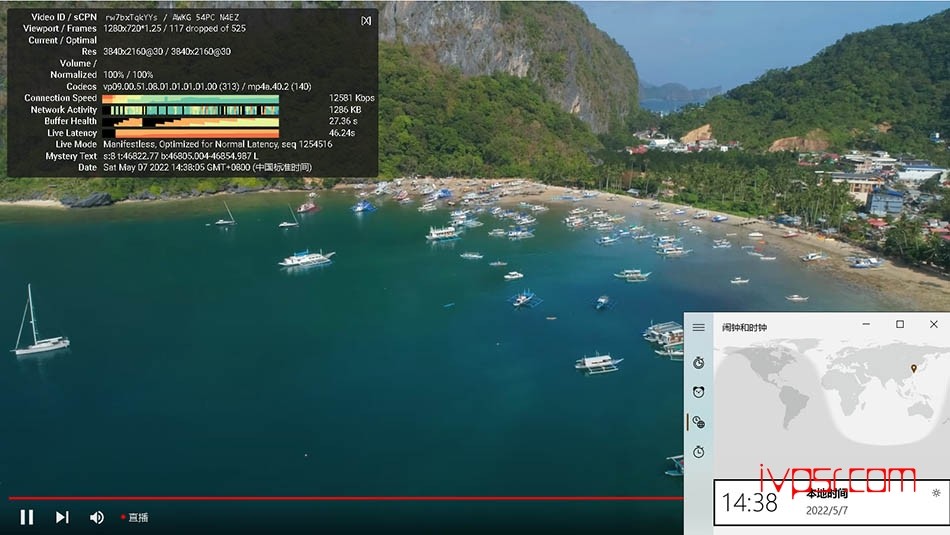Minimize the Alarms & Clock window
The height and width of the screenshot is (535, 950).
866,324
